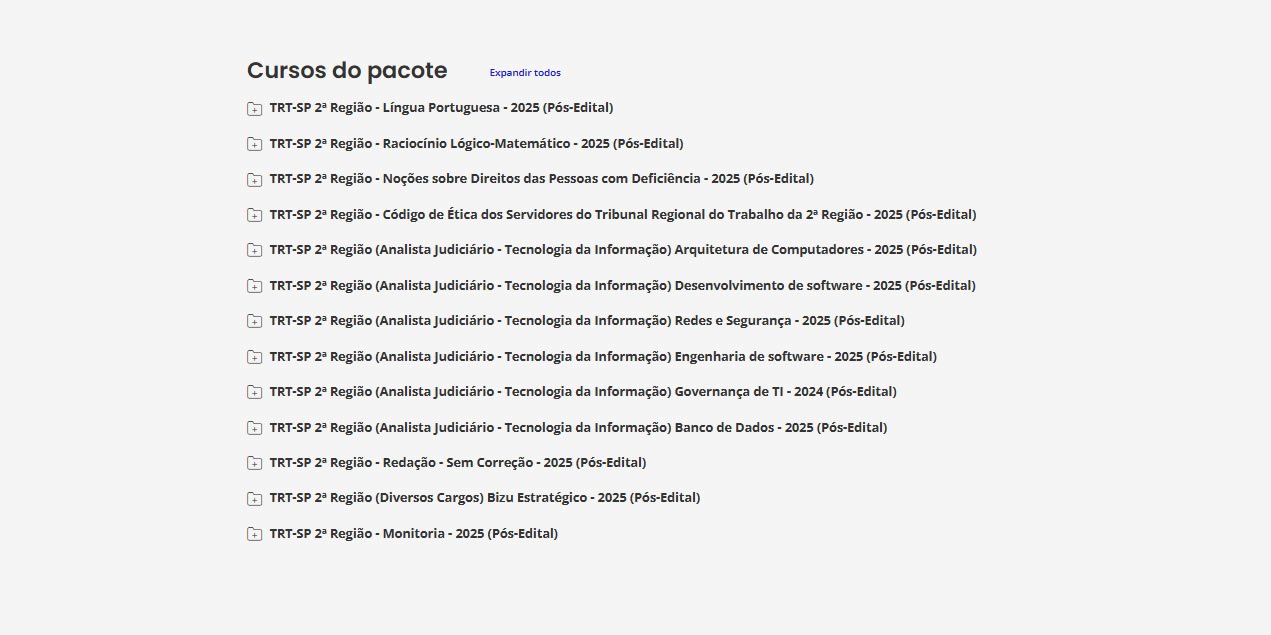This screenshot has height=635, width=1271.
Task: Expand Redação - Sem Correção course title
Action: coord(458,463)
